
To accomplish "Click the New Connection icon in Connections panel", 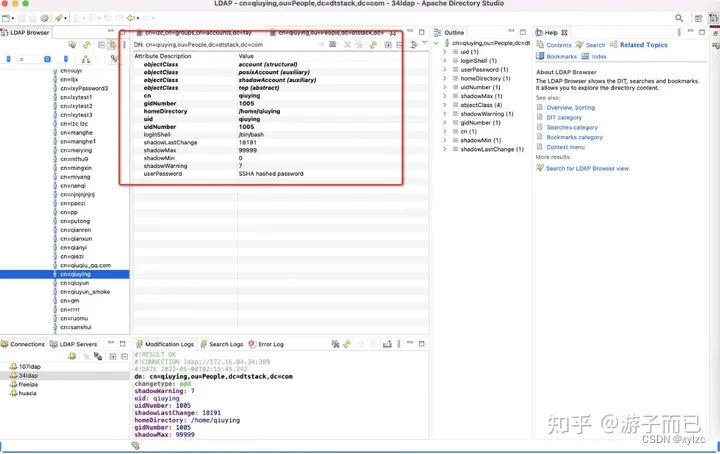I will coord(72,356).
